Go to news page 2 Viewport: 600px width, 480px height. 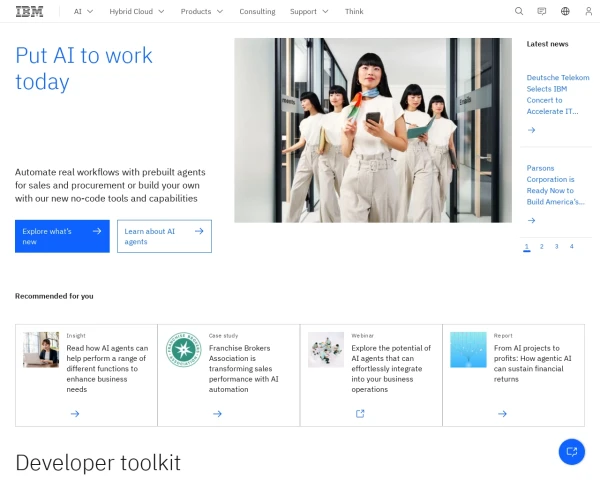pos(541,247)
